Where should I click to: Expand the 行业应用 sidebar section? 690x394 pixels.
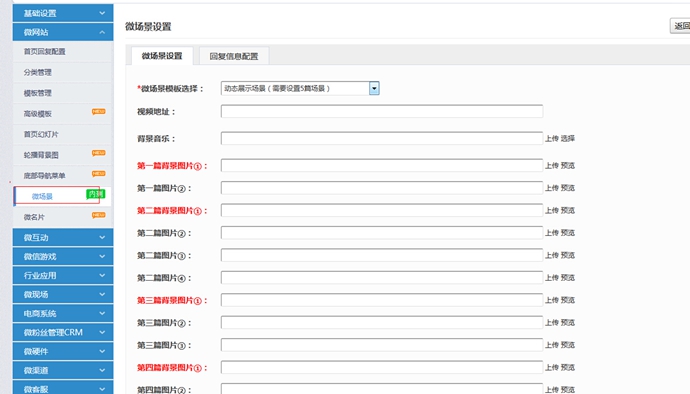pos(63,275)
